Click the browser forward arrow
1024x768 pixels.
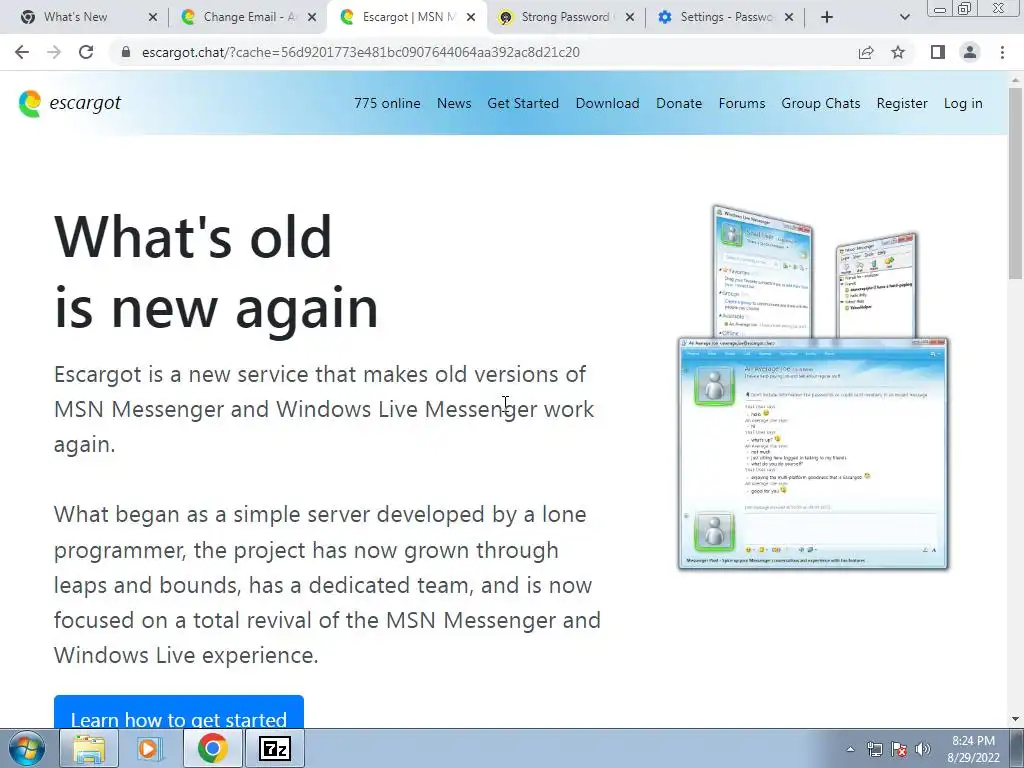click(54, 52)
